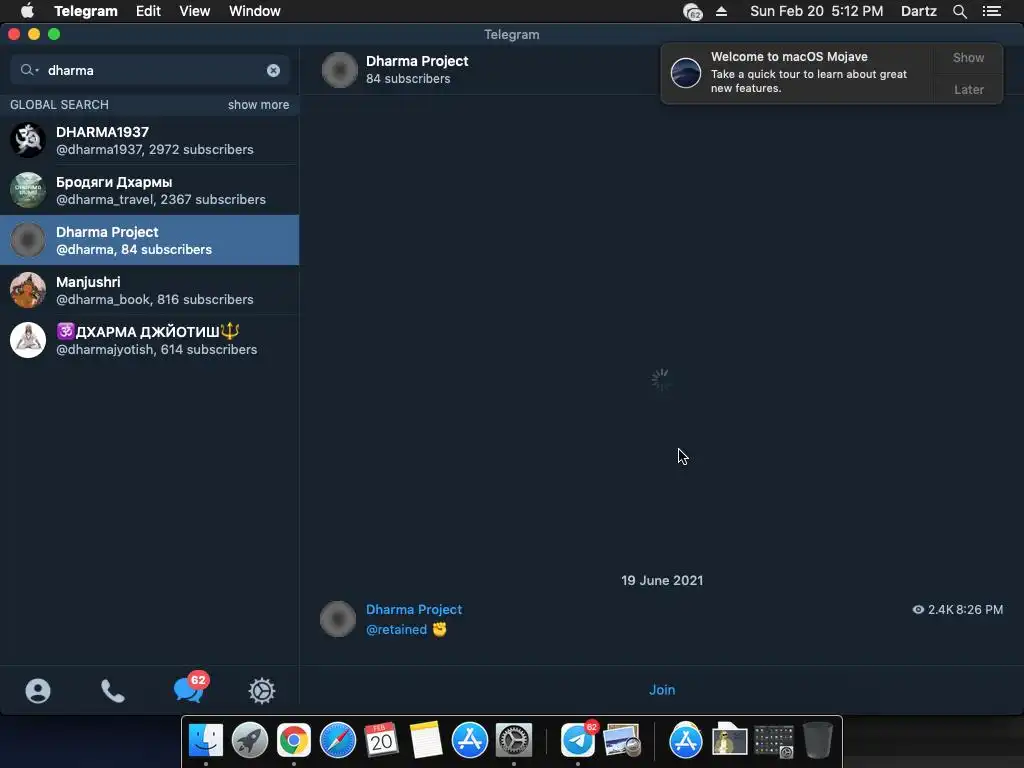Open the Manjushri channel result
This screenshot has height=768, width=1024.
150,290
